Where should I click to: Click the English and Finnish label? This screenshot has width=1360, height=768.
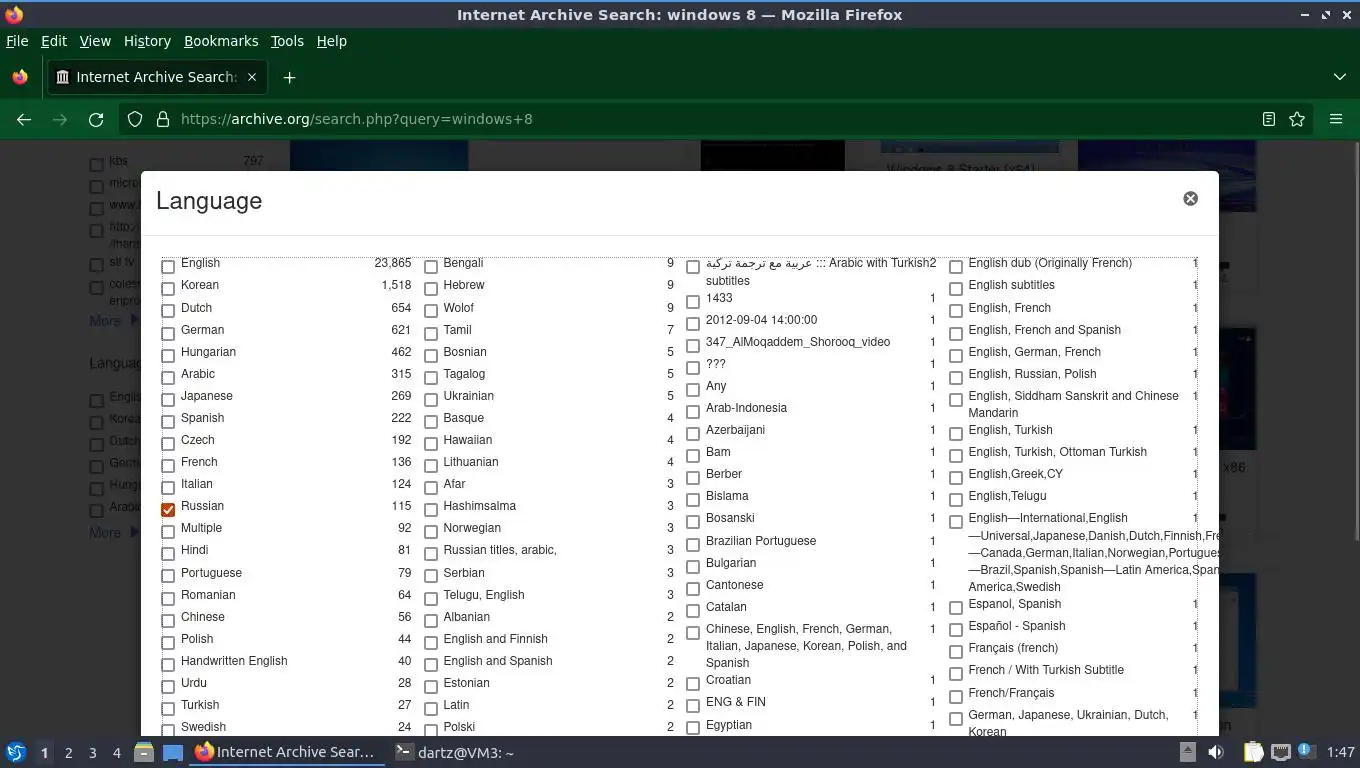tap(496, 639)
